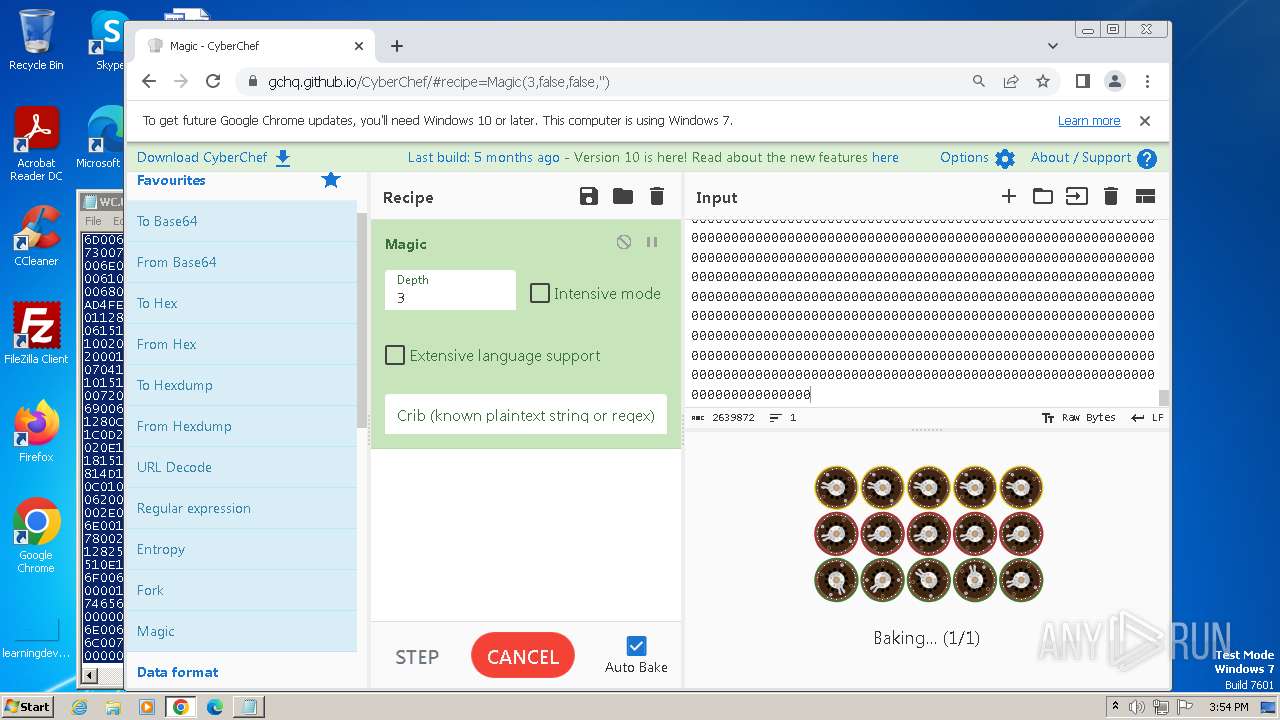Open the Learn more link
The image size is (1280, 720).
pyautogui.click(x=1089, y=121)
